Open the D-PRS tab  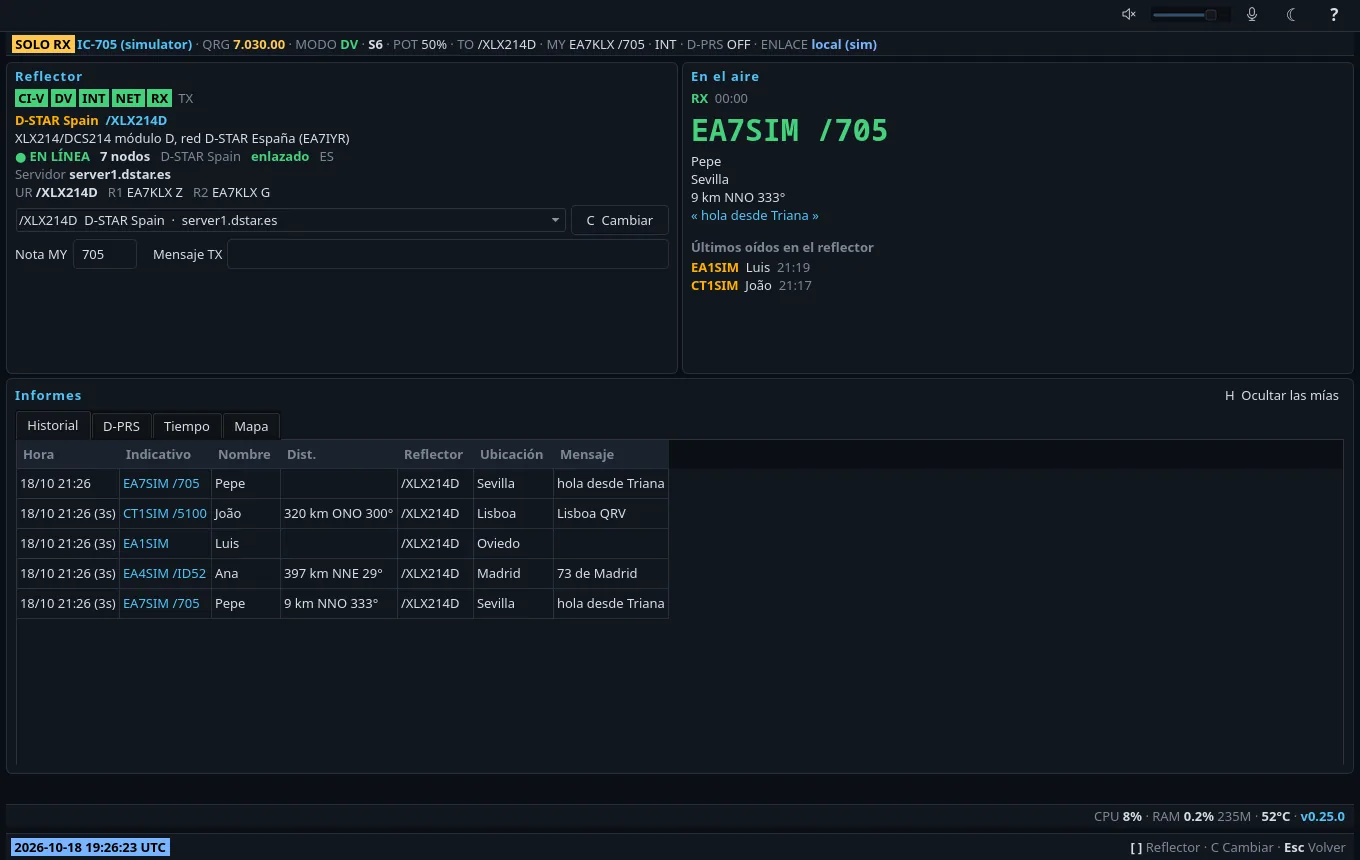click(121, 426)
